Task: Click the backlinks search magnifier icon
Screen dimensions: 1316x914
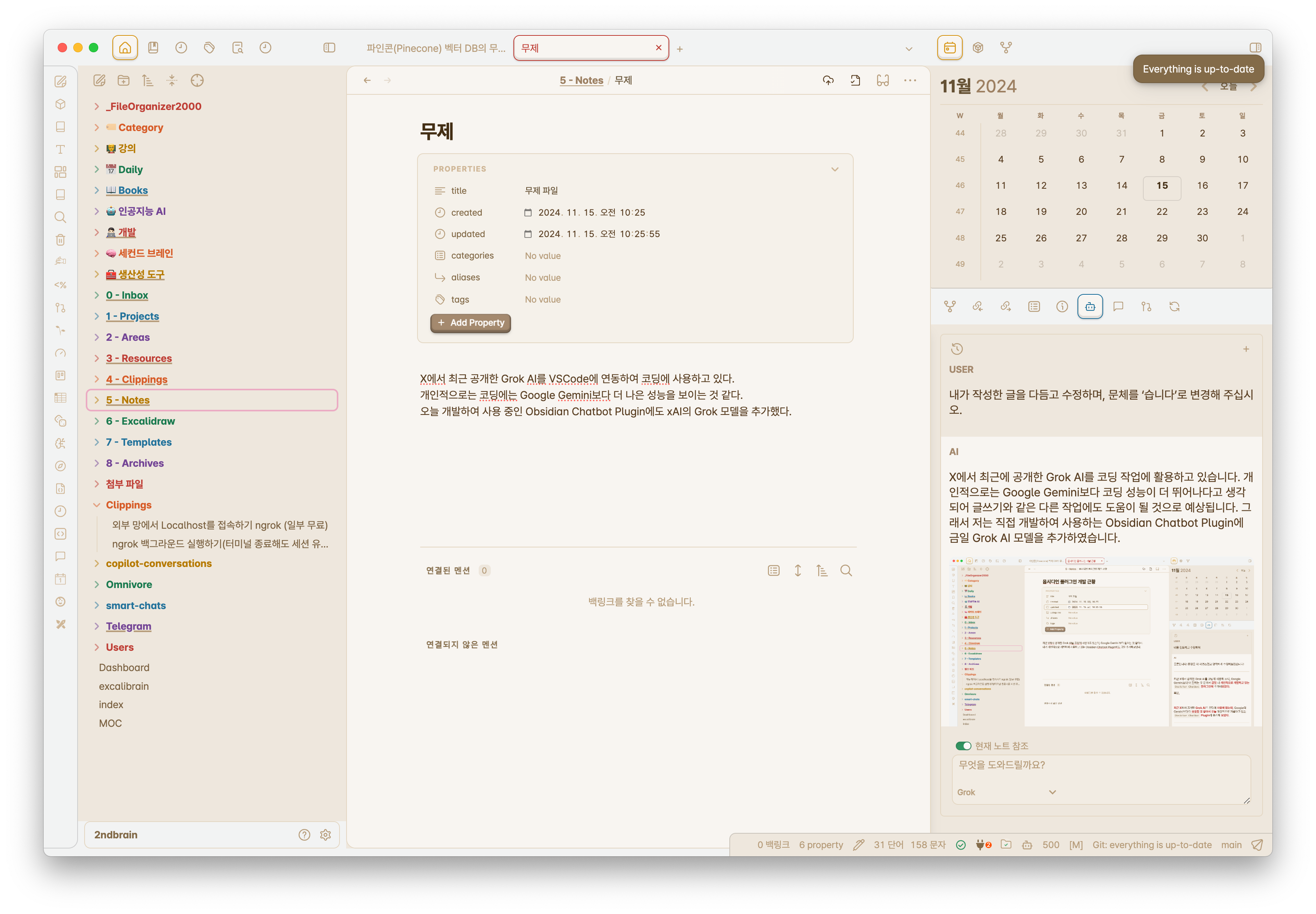Action: pos(846,570)
